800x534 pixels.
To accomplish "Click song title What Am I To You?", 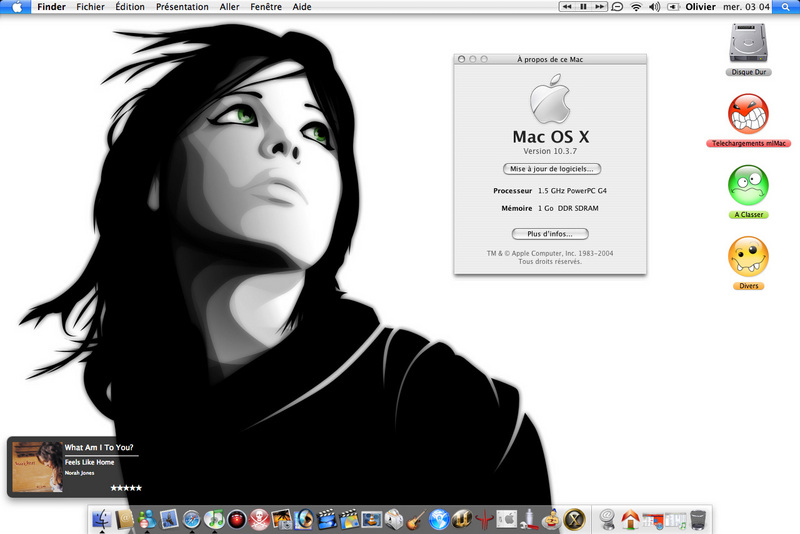I will 99,447.
